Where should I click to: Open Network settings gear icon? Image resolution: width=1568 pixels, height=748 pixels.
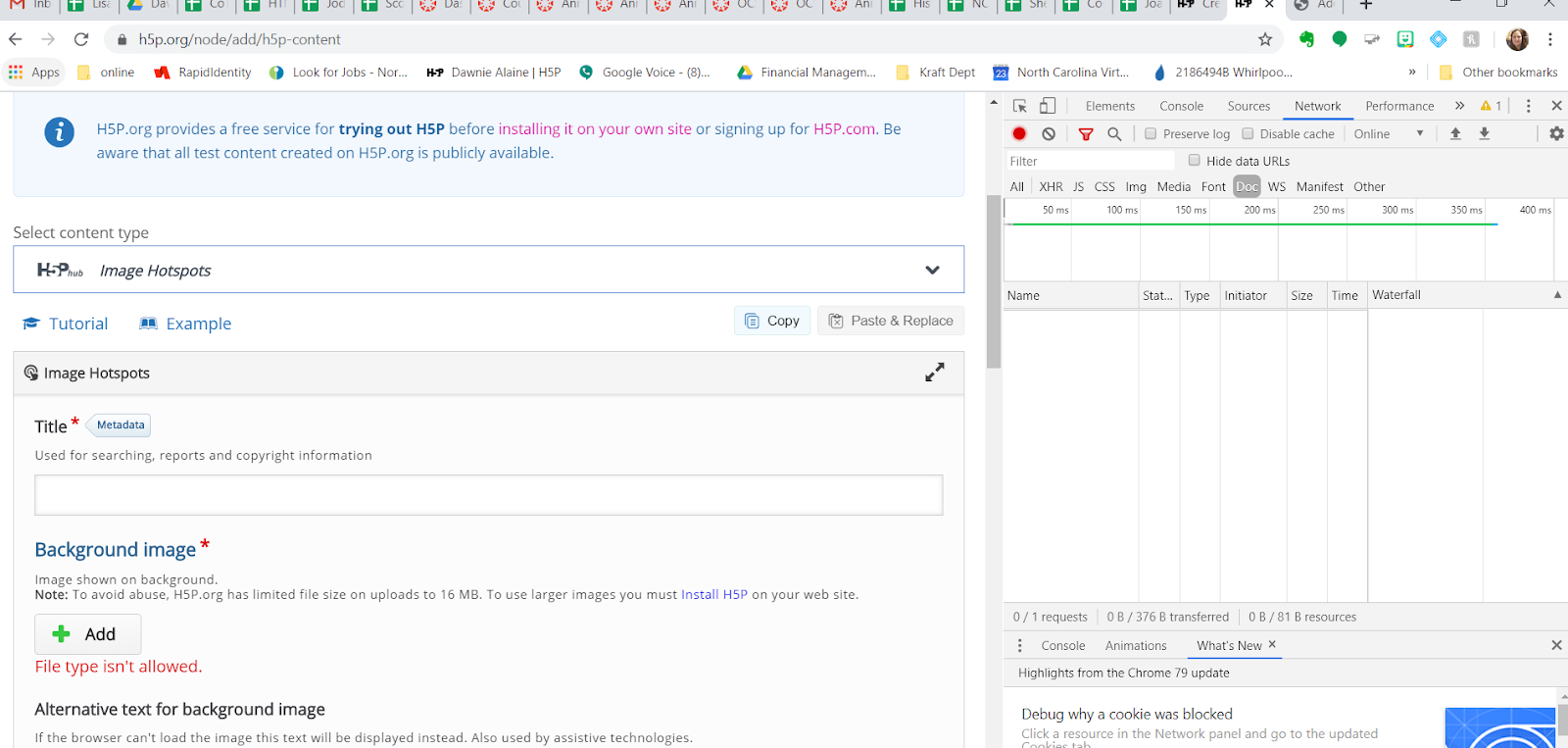1556,133
